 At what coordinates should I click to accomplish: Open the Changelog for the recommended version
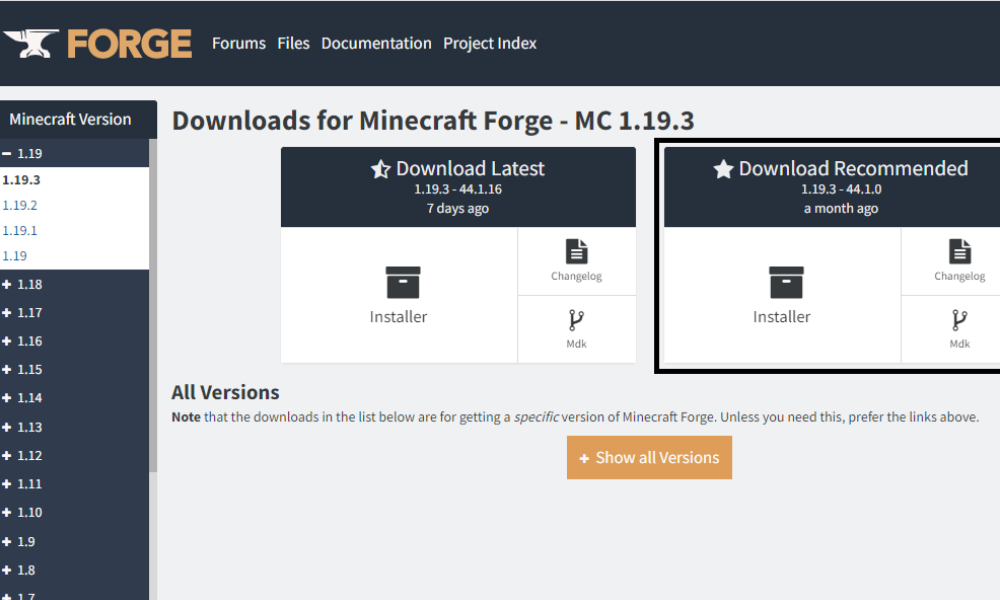(959, 258)
